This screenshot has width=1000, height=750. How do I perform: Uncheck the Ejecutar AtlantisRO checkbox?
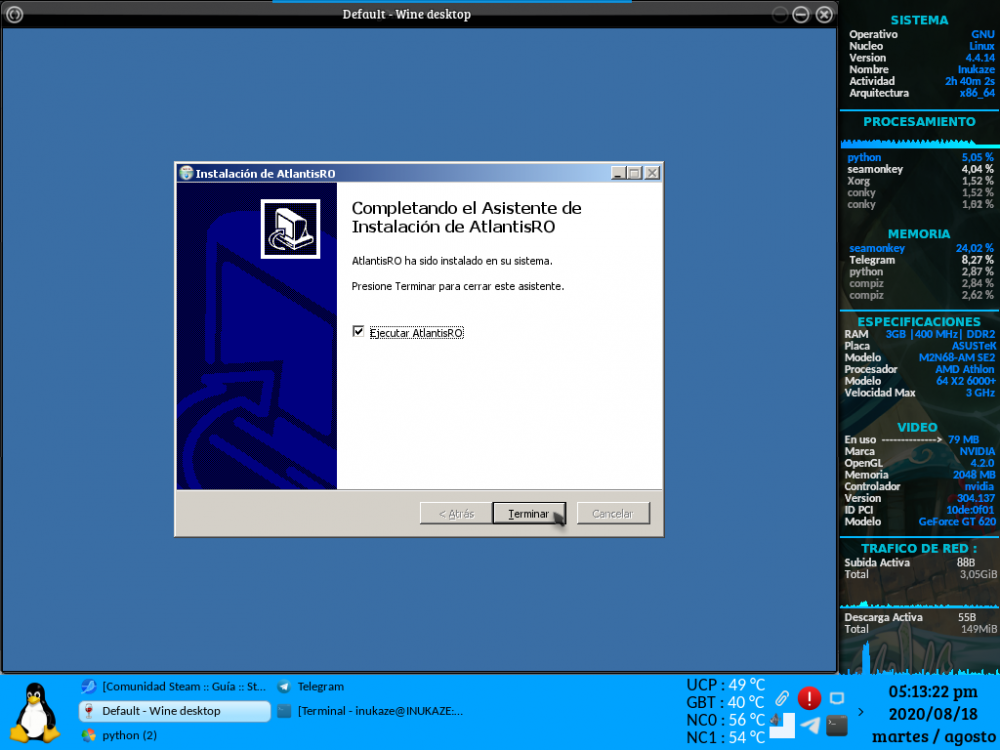tap(358, 332)
